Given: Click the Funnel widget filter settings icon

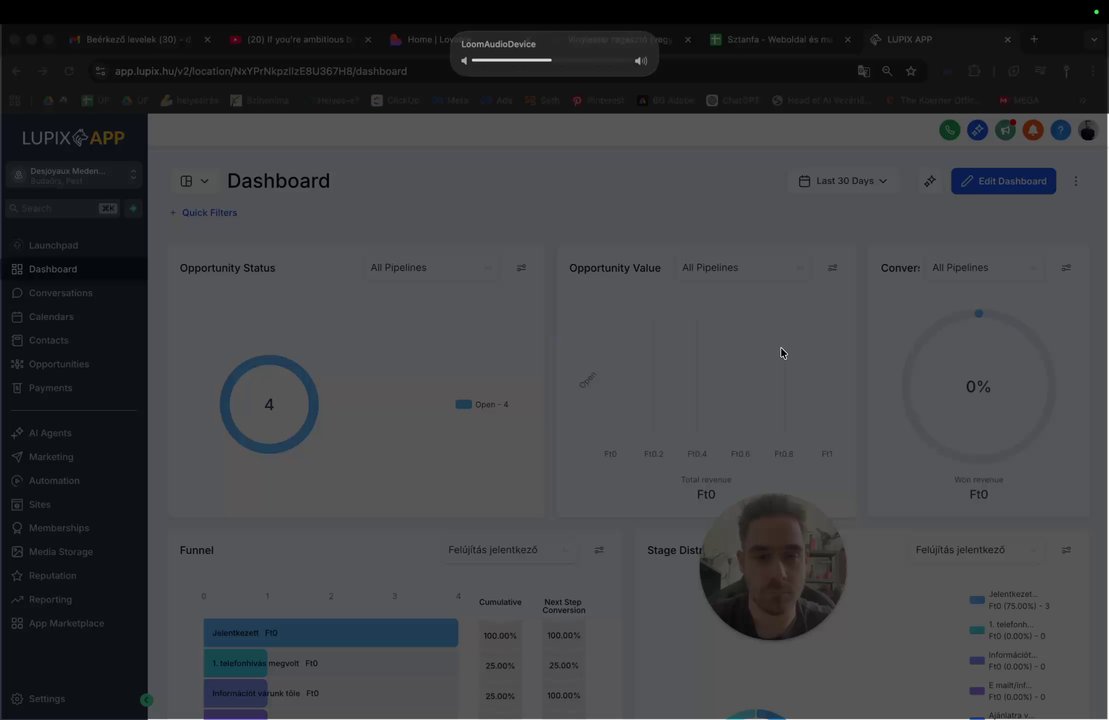Looking at the screenshot, I should point(599,550).
